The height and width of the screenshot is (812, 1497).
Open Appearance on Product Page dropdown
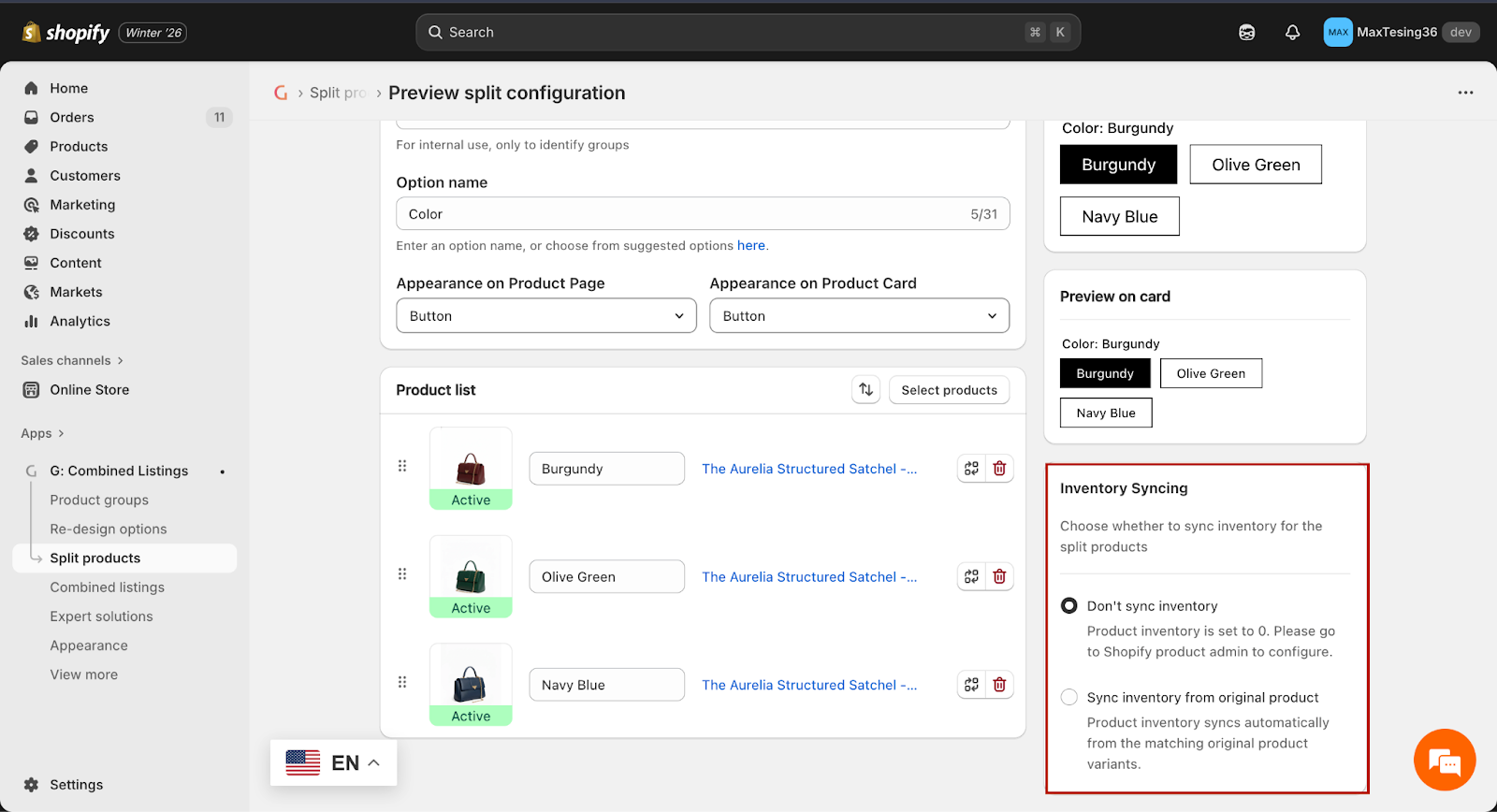point(546,316)
